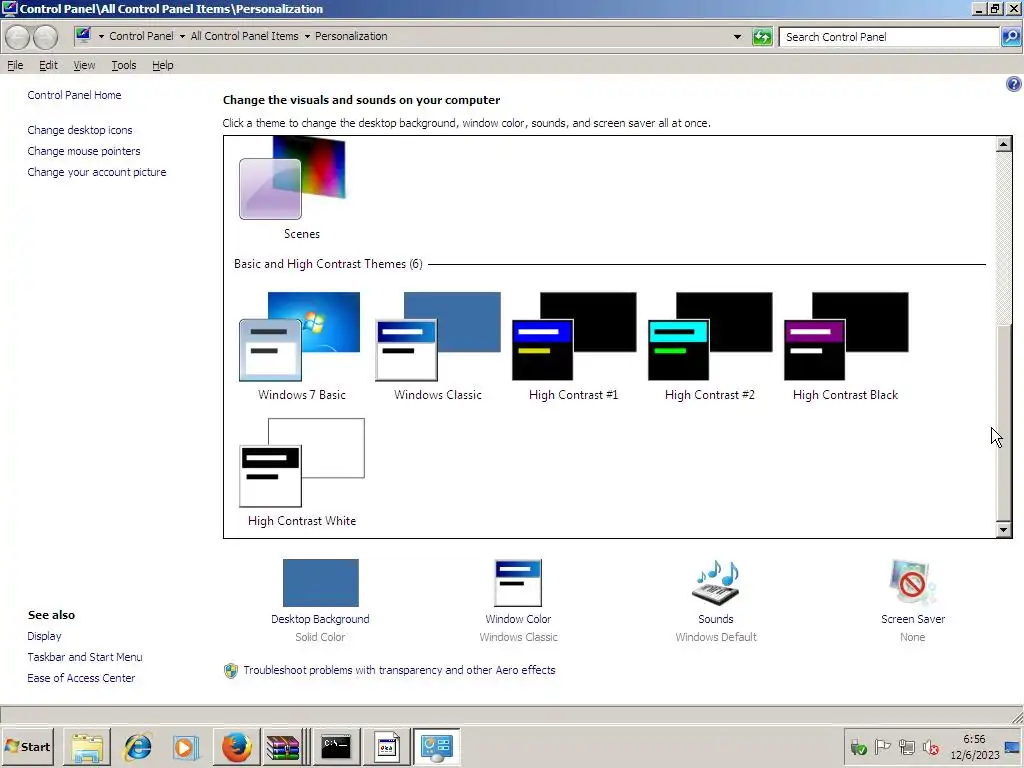
Task: Open the View menu
Action: [84, 65]
